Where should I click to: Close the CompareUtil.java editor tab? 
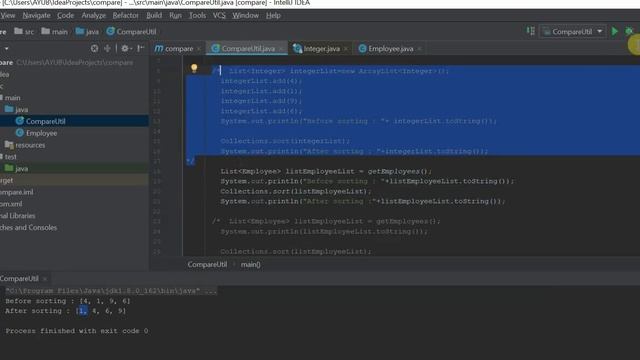click(x=281, y=49)
